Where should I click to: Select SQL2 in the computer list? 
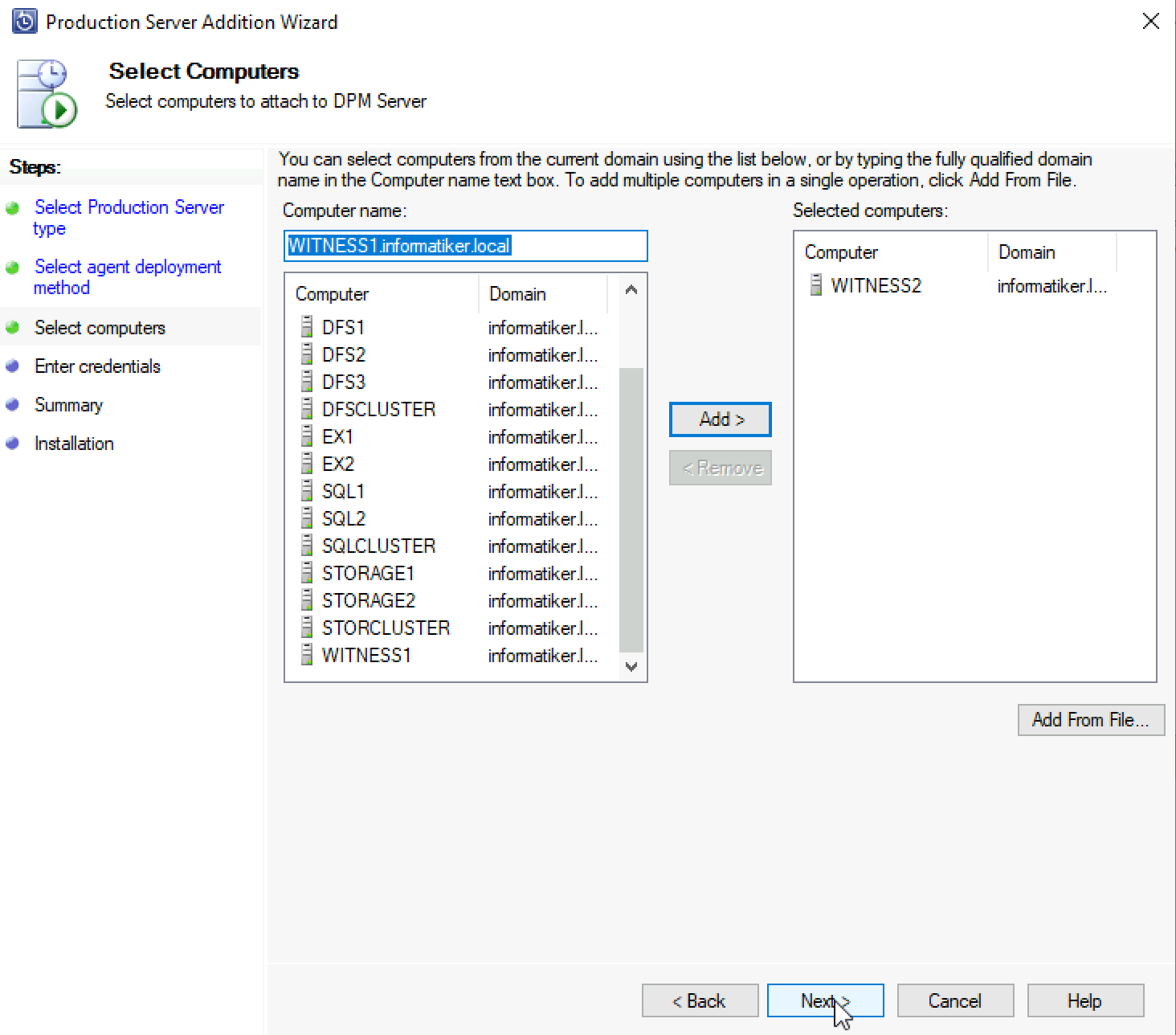coord(344,518)
